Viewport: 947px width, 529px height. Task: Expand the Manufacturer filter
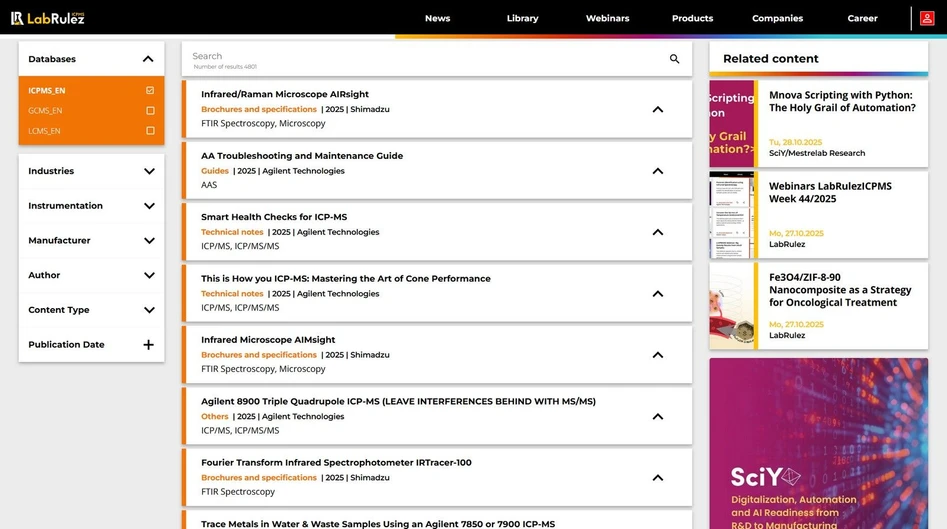pyautogui.click(x=149, y=240)
